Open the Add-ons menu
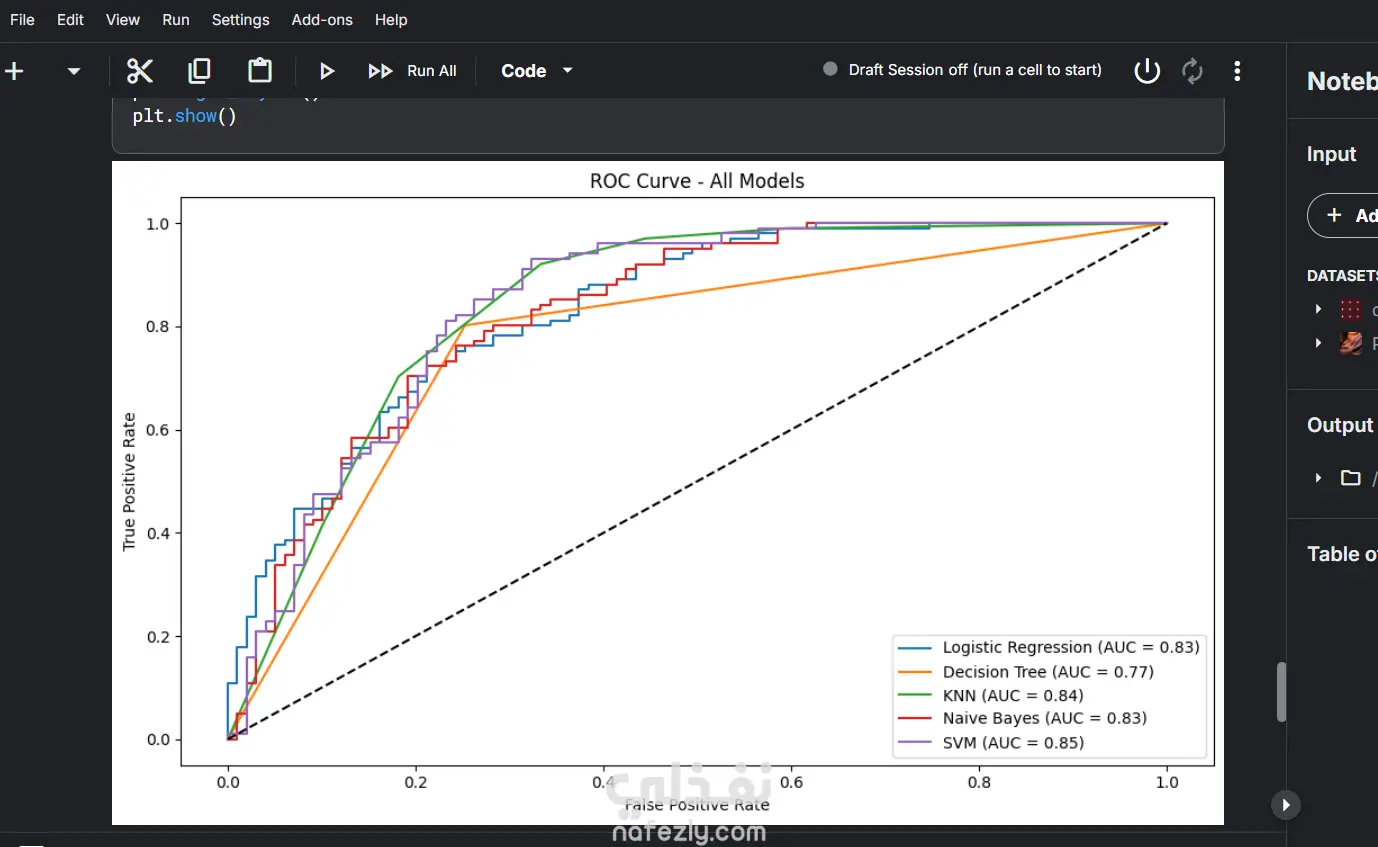Image resolution: width=1378 pixels, height=847 pixels. [x=322, y=20]
